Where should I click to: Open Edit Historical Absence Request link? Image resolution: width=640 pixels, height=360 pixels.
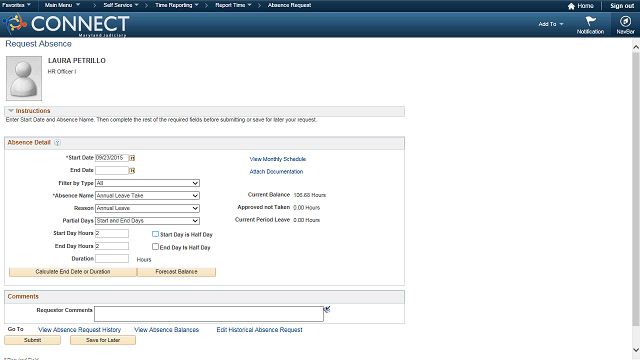pyautogui.click(x=260, y=330)
